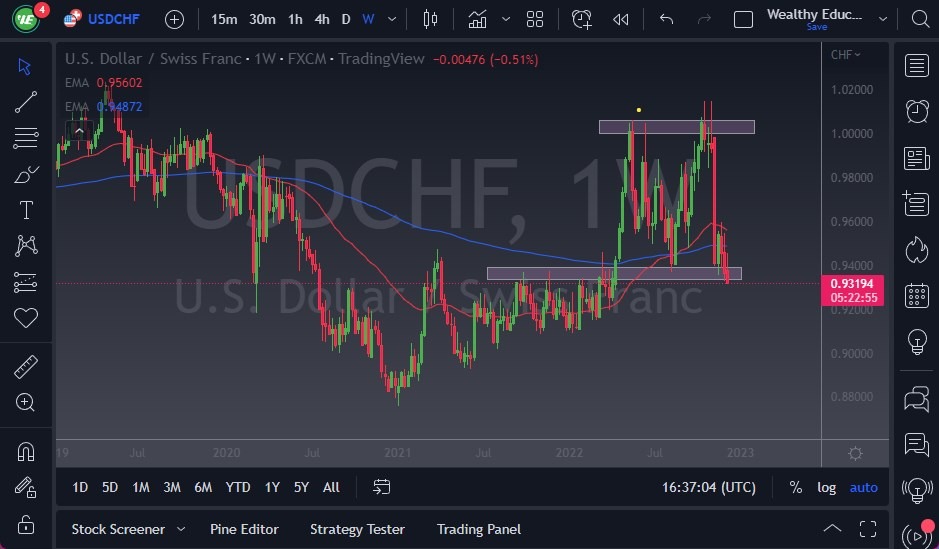
Task: Open the streams panel with red notification
Action: 919,534
